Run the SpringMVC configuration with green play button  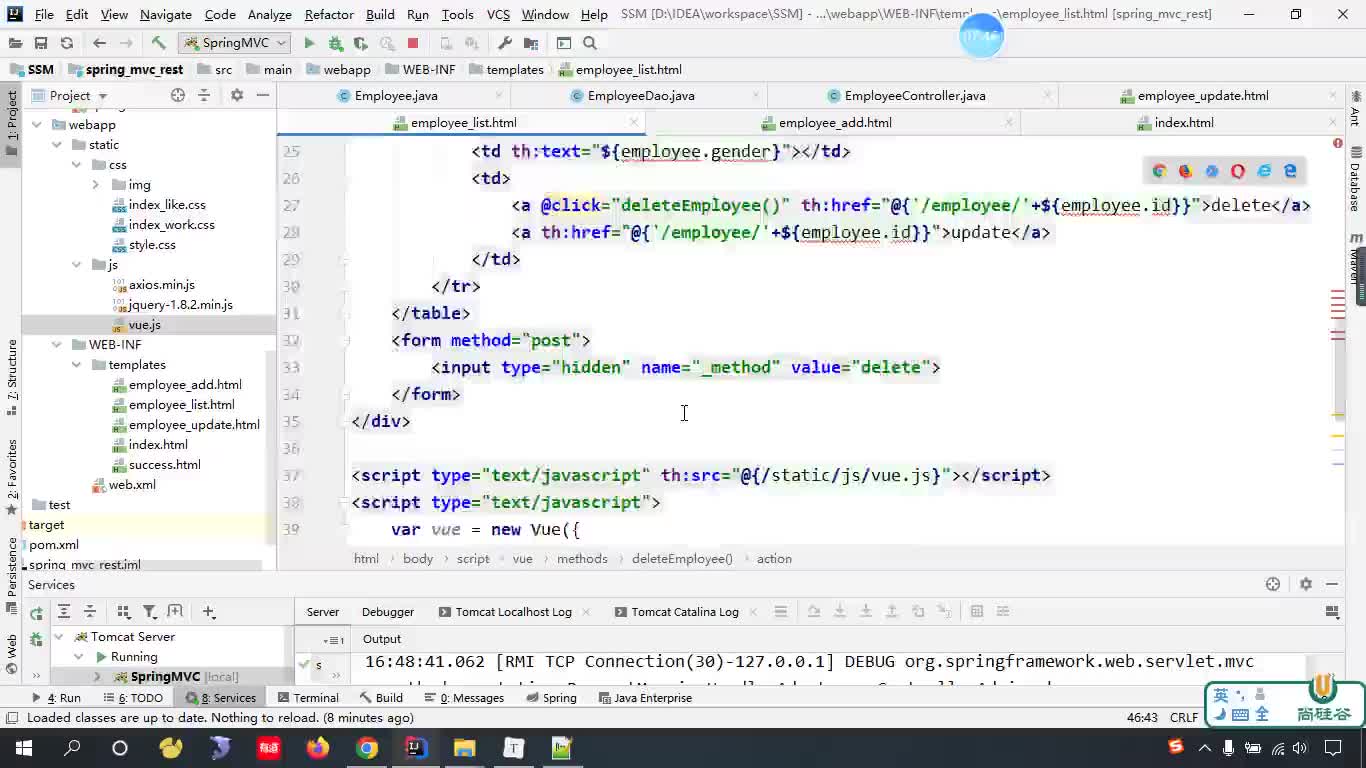pos(309,43)
